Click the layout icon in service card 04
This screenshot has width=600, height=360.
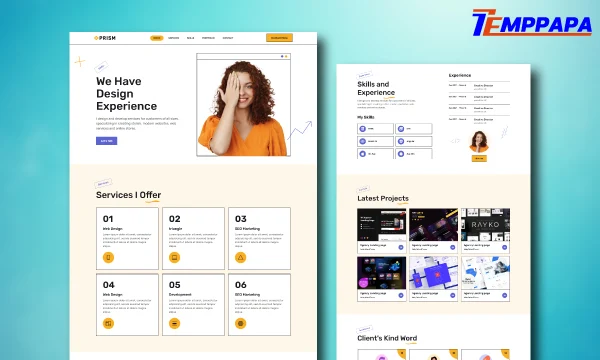(108, 323)
